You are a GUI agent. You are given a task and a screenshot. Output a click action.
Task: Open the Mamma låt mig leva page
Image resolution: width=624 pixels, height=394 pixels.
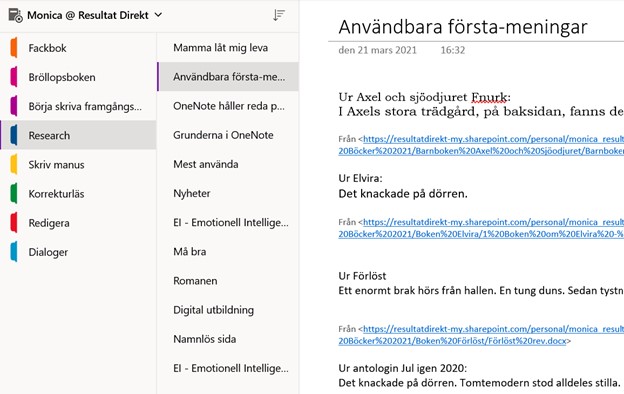pyautogui.click(x=228, y=48)
